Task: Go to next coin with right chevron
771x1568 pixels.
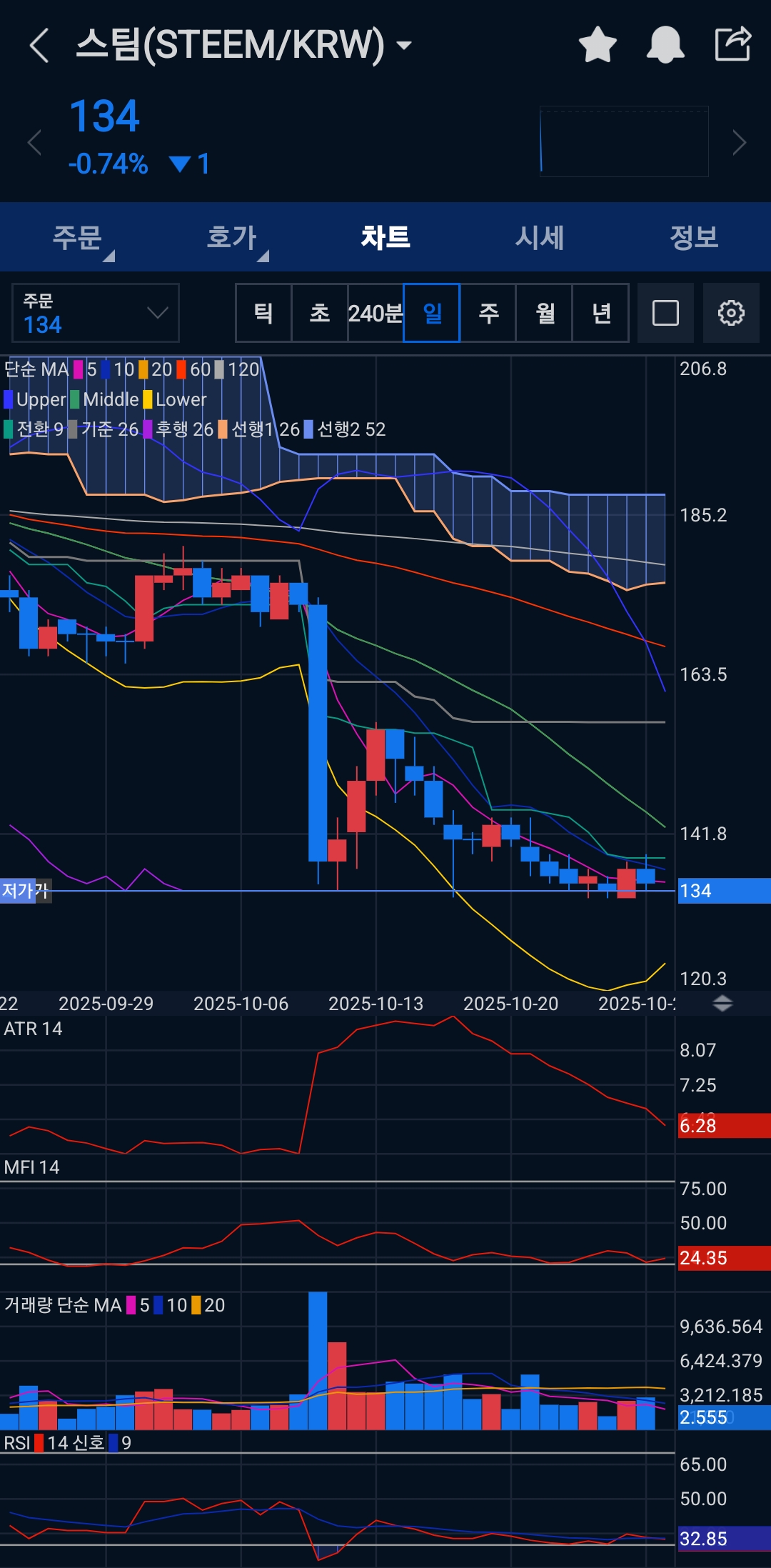Action: click(740, 142)
